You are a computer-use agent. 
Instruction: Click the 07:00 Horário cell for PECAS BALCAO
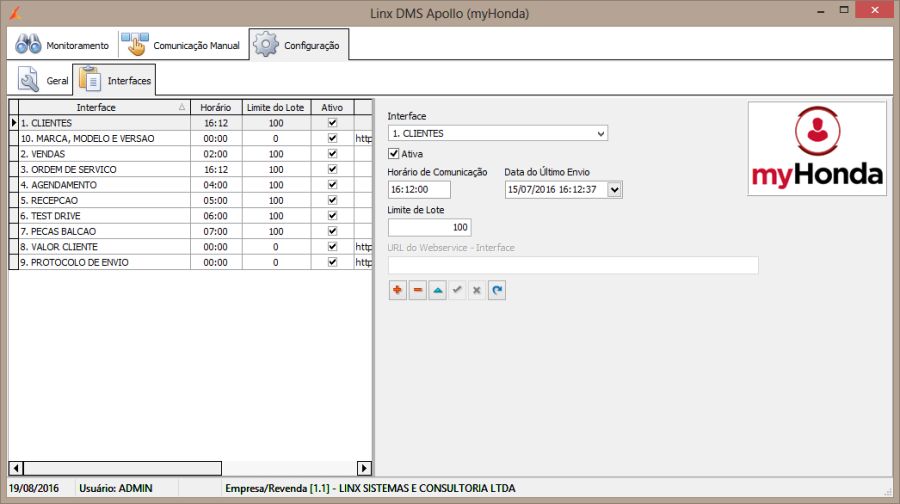216,231
